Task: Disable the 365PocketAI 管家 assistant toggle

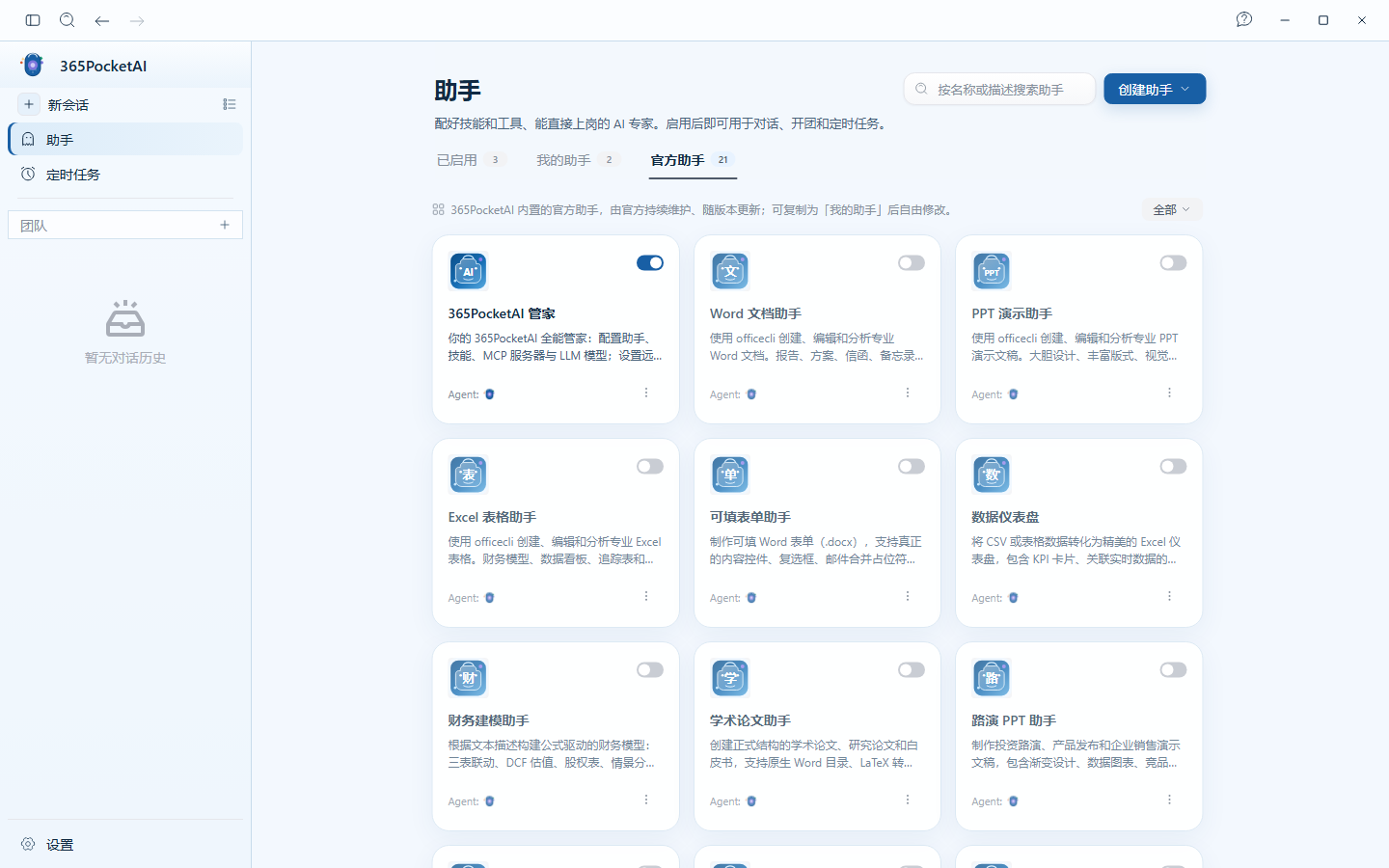Action: coord(650,262)
